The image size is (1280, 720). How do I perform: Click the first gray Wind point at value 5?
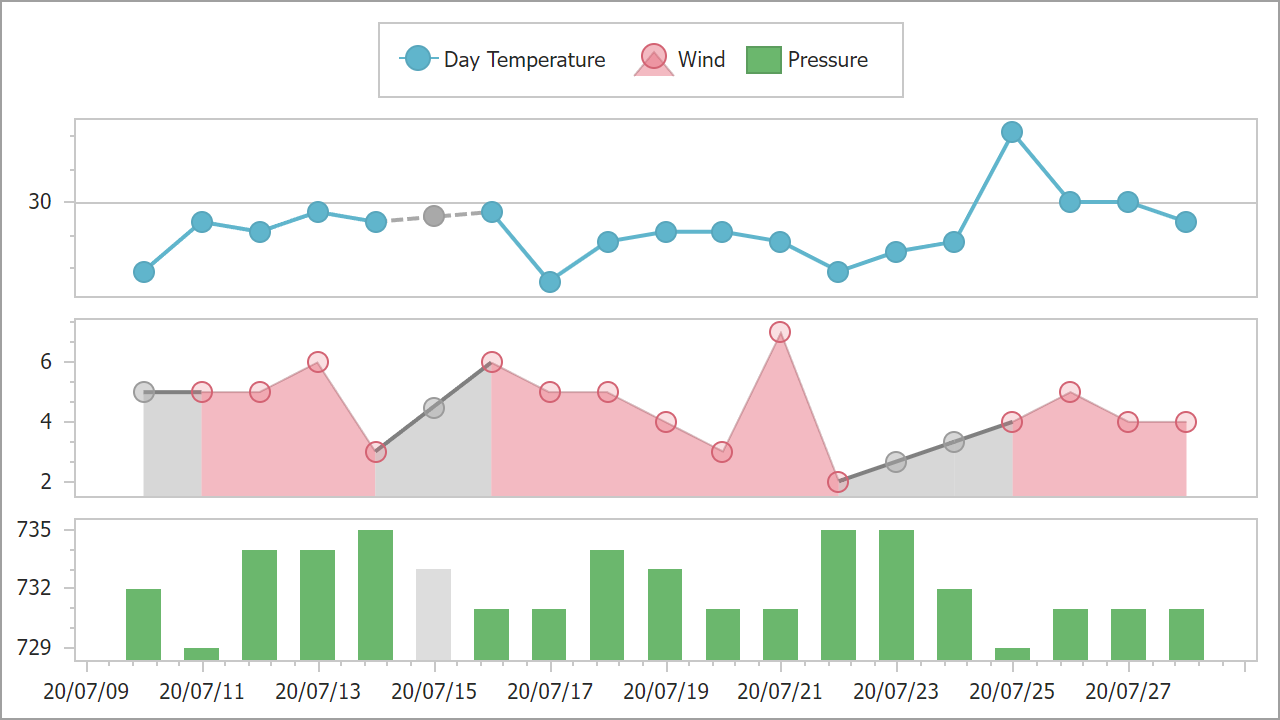click(144, 392)
